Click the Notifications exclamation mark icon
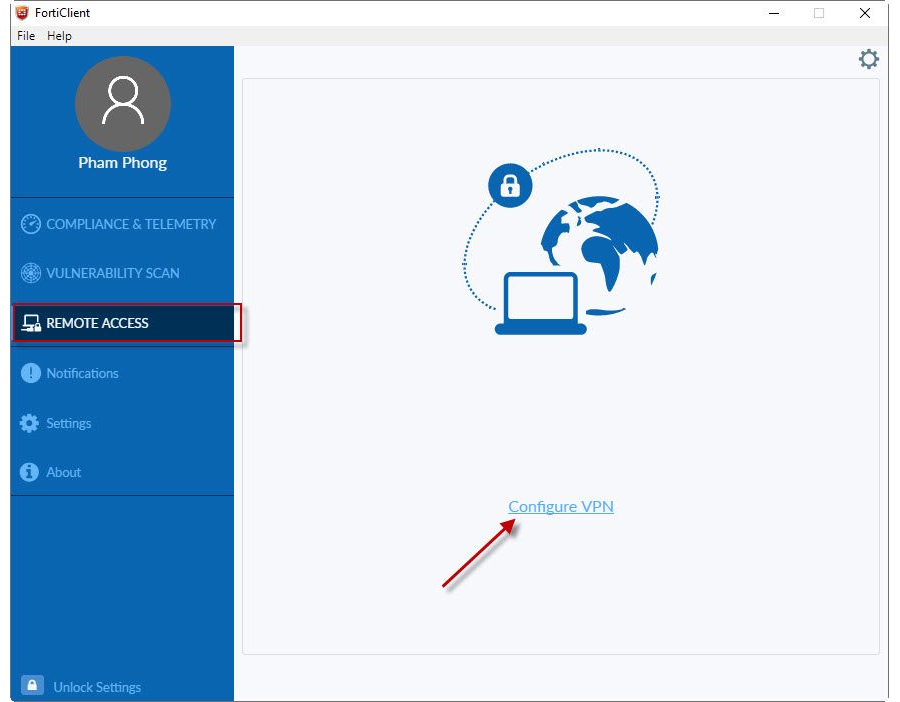This screenshot has height=702, width=900. tap(31, 373)
